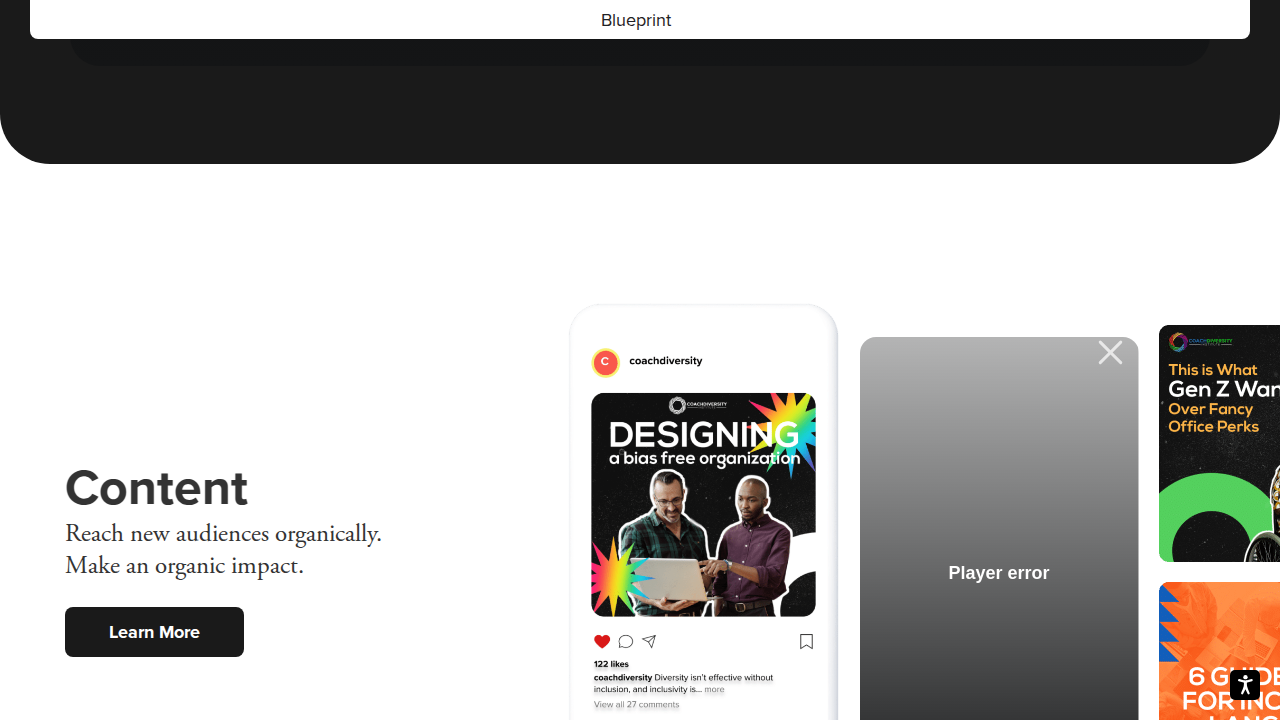
Task: Click the Content heading
Action: tap(156, 488)
